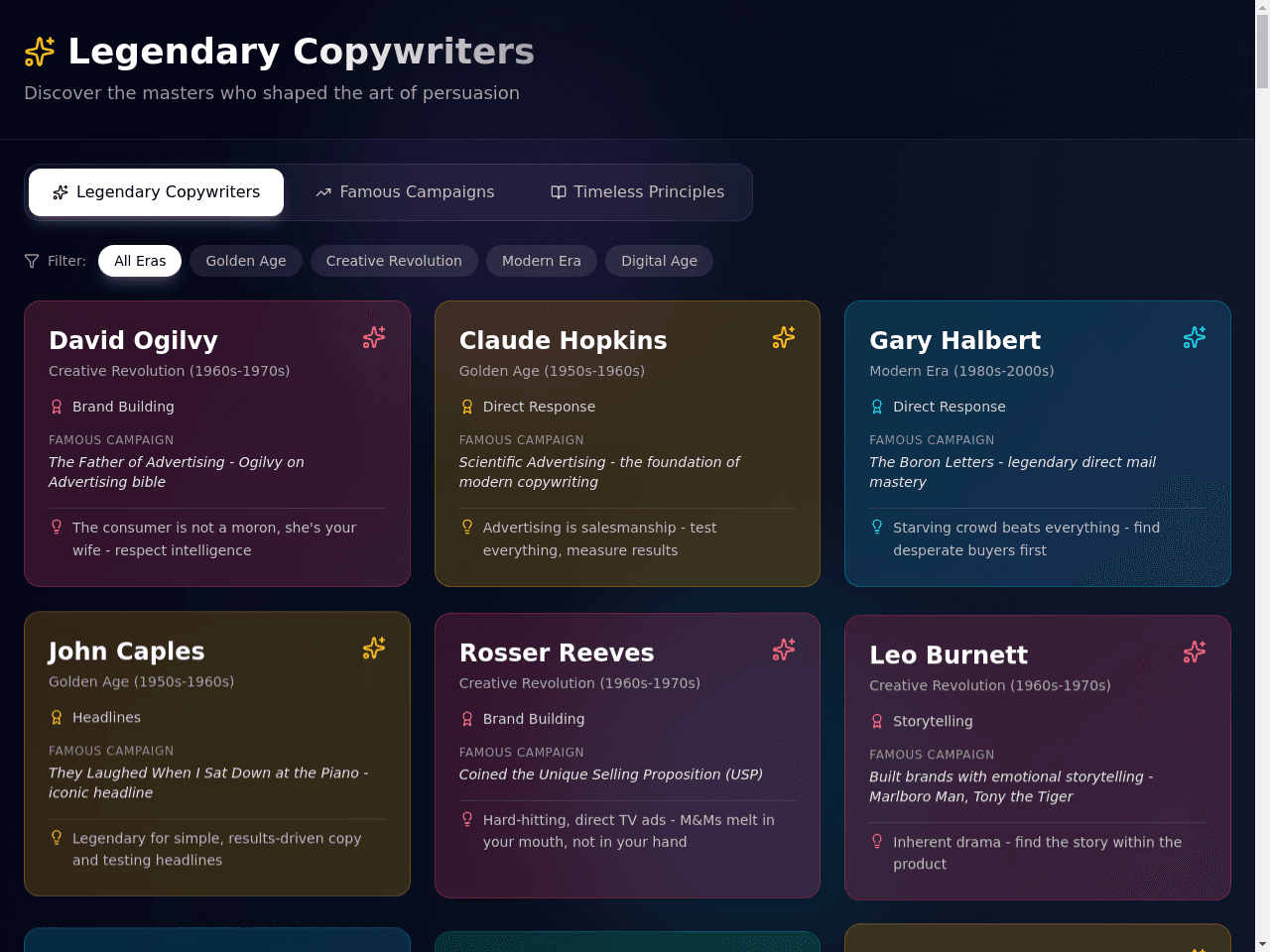
Task: Click the 'Discover the masters' subtitle text
Action: (272, 93)
